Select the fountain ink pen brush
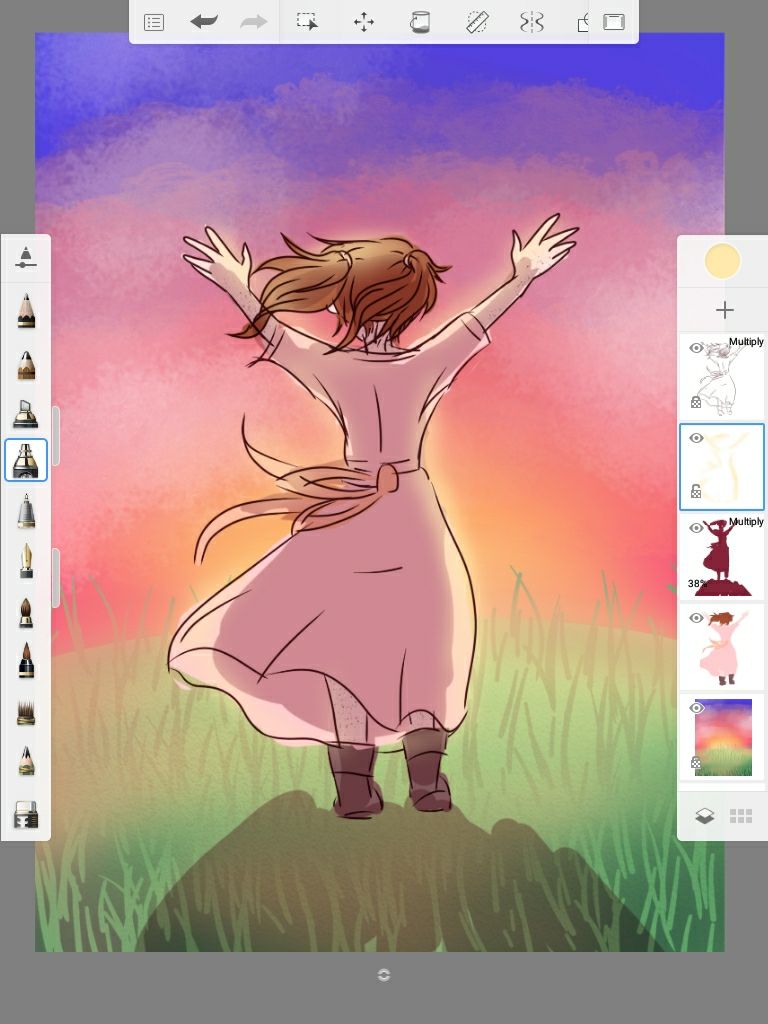 click(26, 560)
